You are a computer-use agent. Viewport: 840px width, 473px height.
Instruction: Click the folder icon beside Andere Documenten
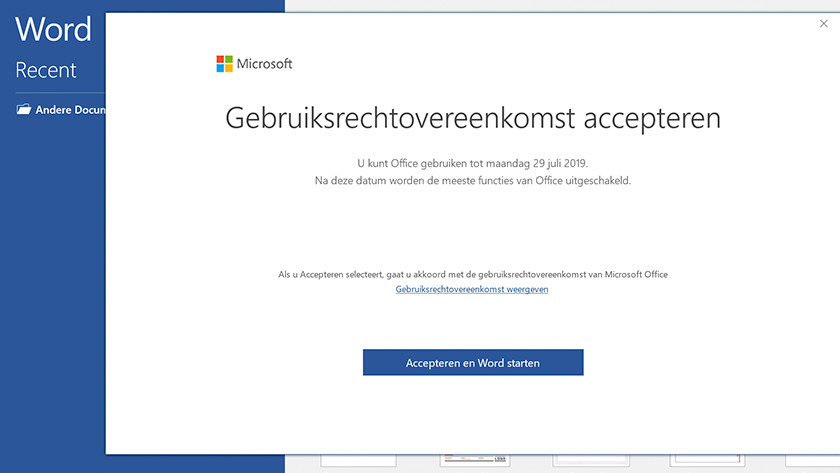point(23,110)
